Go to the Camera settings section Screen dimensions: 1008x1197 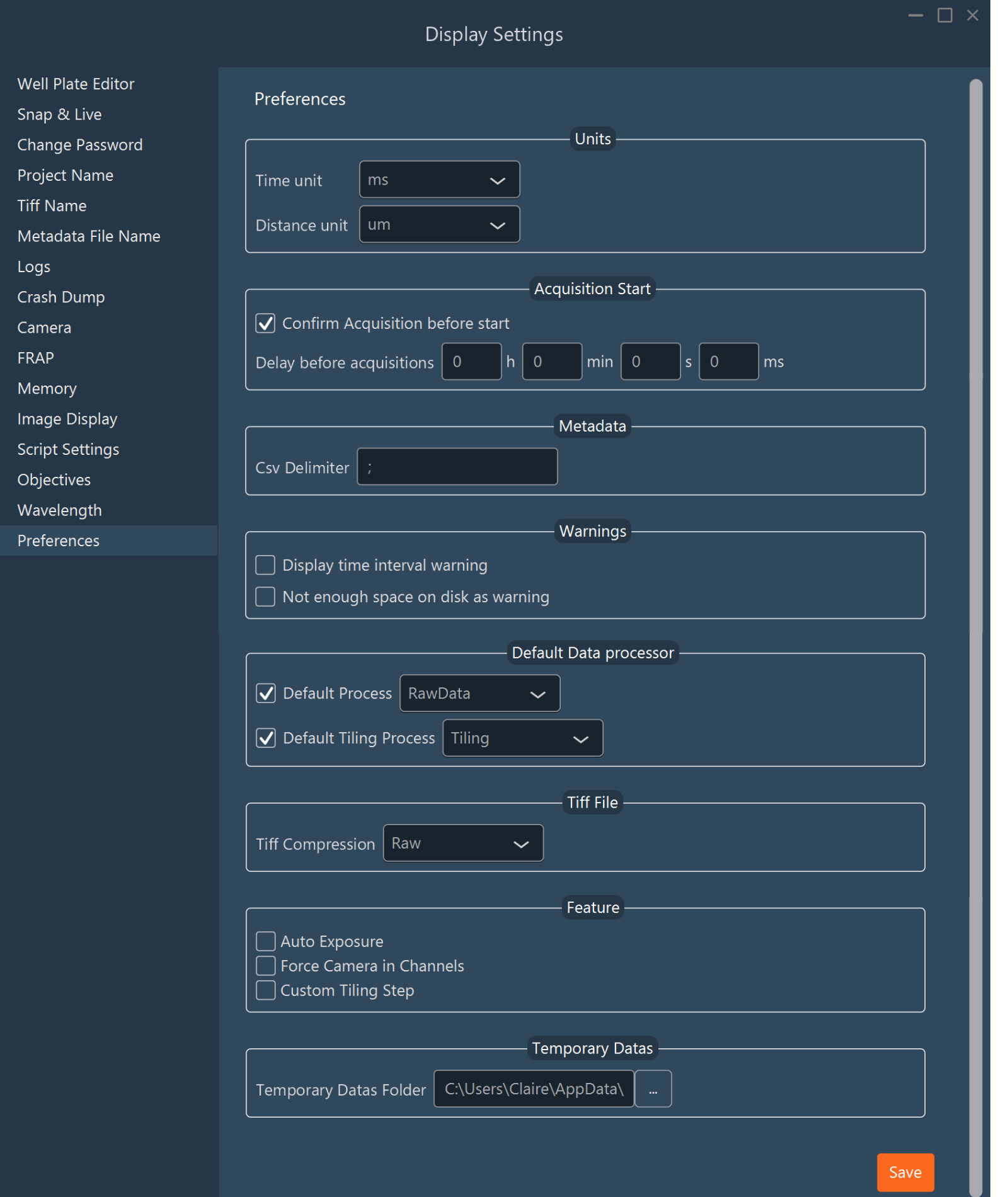click(44, 328)
